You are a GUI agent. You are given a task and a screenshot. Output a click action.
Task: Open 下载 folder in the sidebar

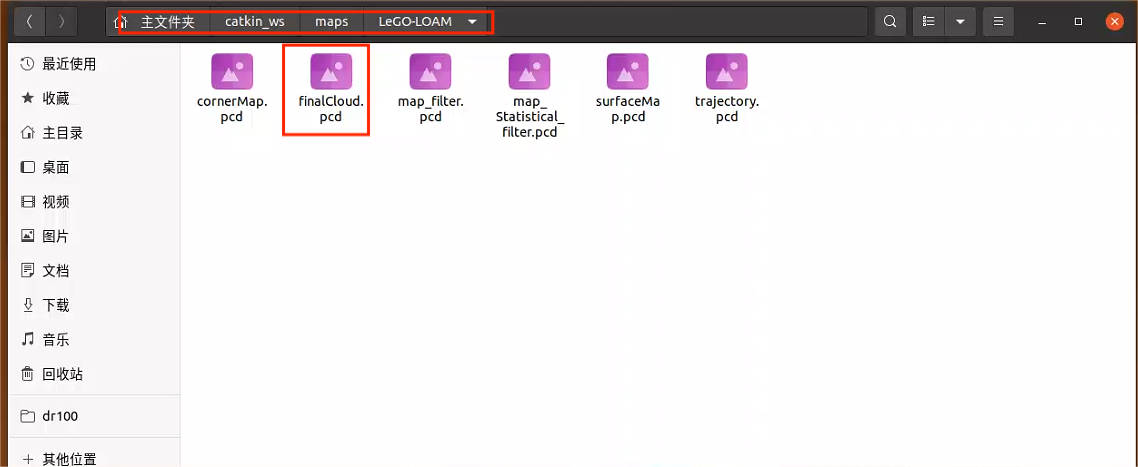tap(56, 305)
